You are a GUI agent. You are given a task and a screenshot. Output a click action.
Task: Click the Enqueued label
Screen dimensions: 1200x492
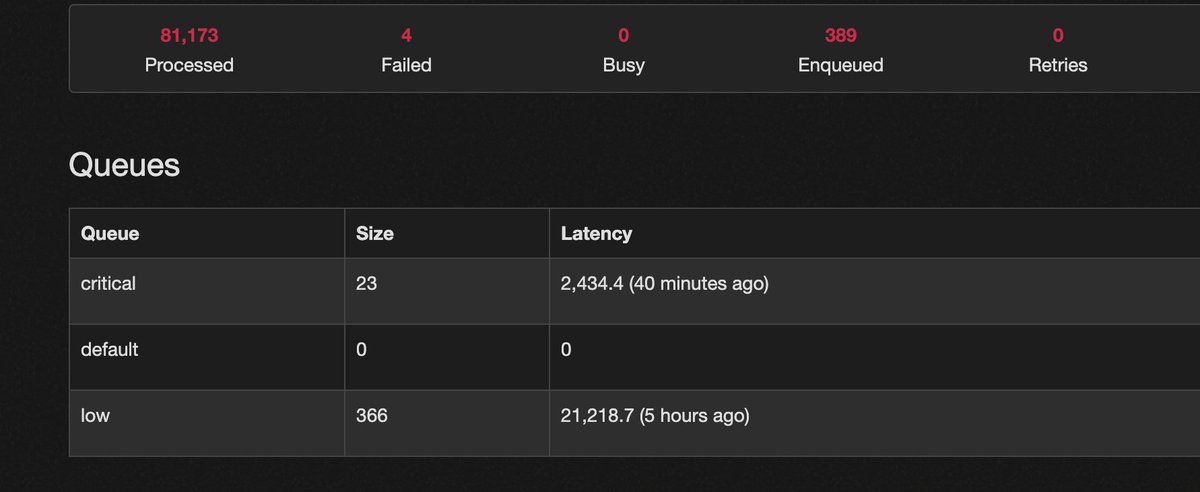840,65
